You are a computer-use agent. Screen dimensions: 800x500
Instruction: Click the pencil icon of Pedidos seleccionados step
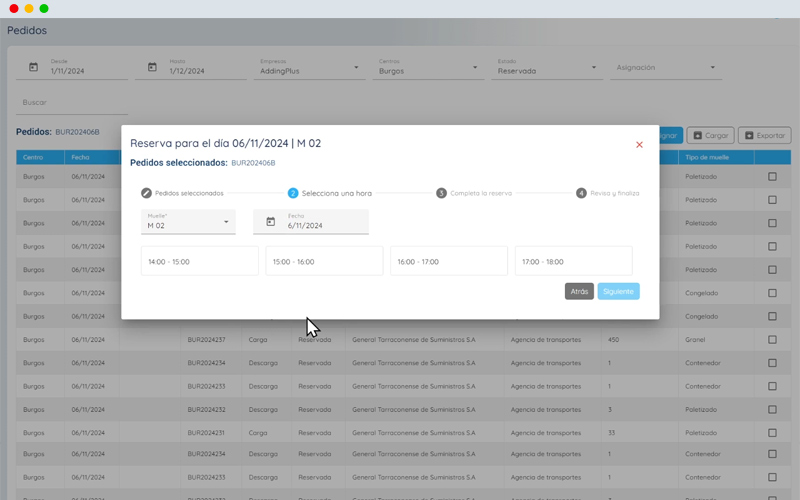click(146, 193)
